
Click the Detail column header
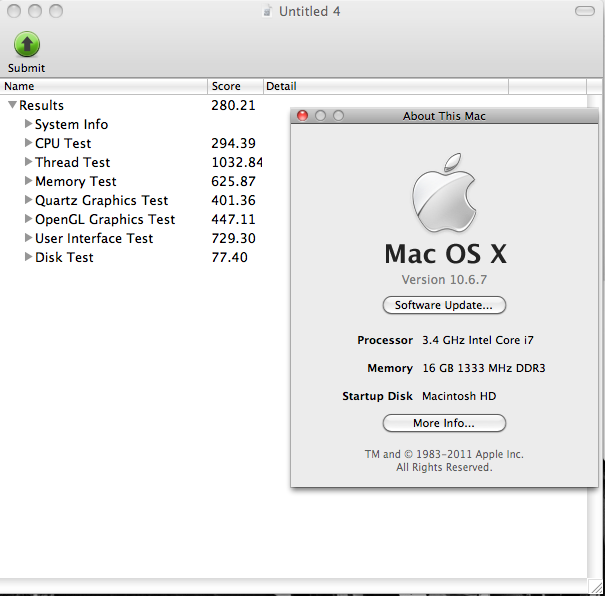pyautogui.click(x=386, y=86)
